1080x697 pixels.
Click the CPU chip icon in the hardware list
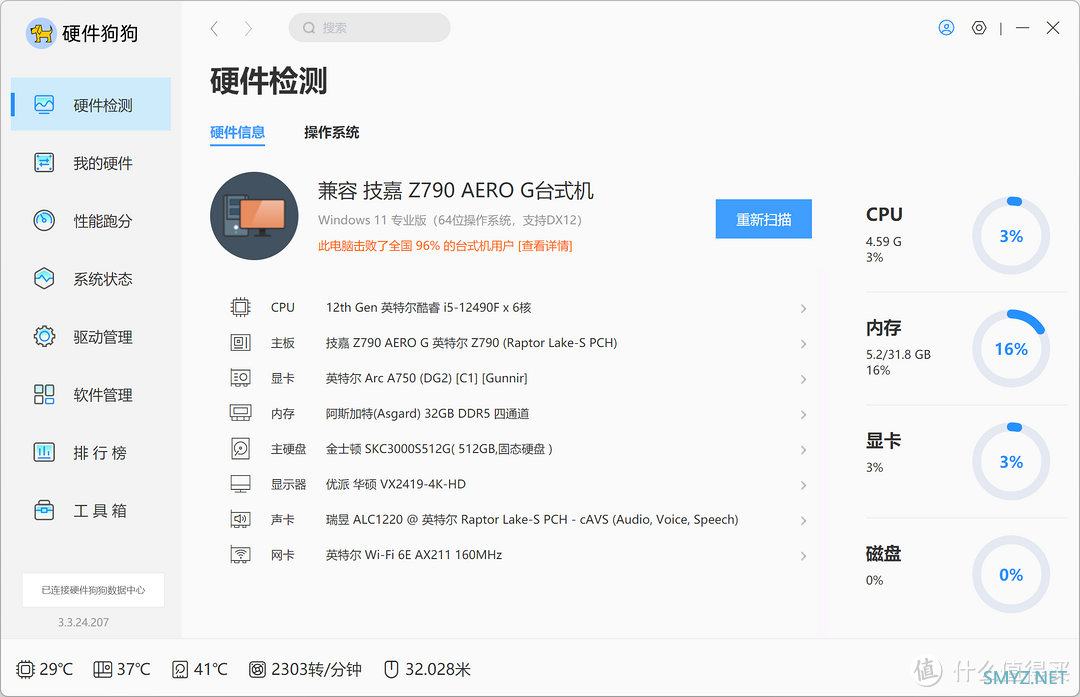(240, 307)
